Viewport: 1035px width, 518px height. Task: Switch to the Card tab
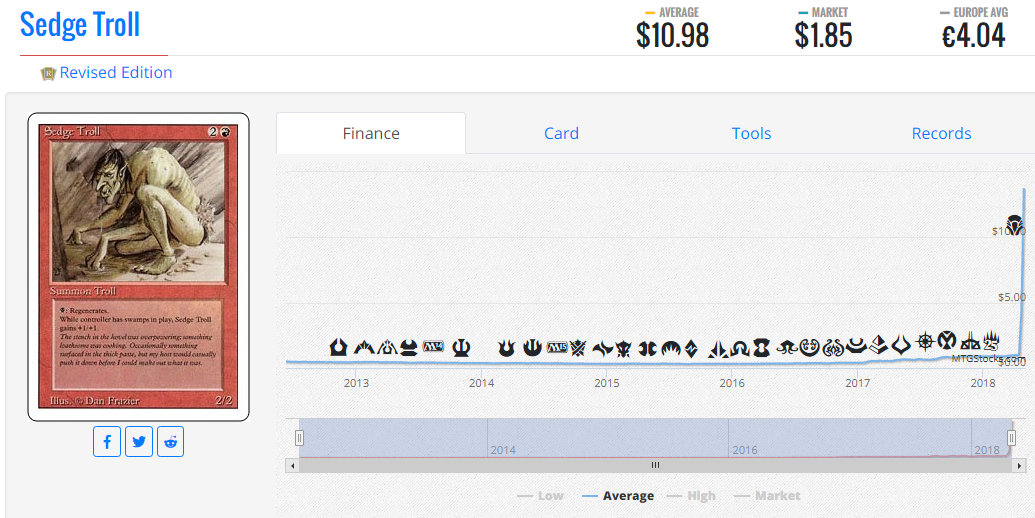click(x=561, y=133)
